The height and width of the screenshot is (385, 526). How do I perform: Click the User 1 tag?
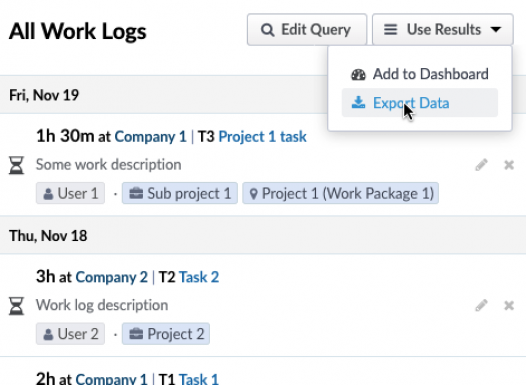[70, 193]
